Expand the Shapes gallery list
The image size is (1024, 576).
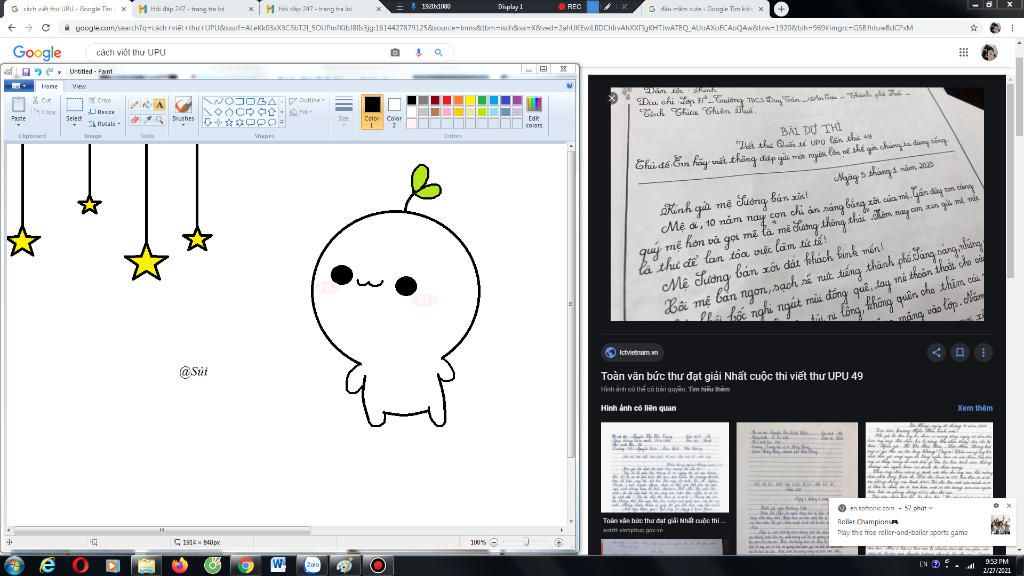coord(282,123)
